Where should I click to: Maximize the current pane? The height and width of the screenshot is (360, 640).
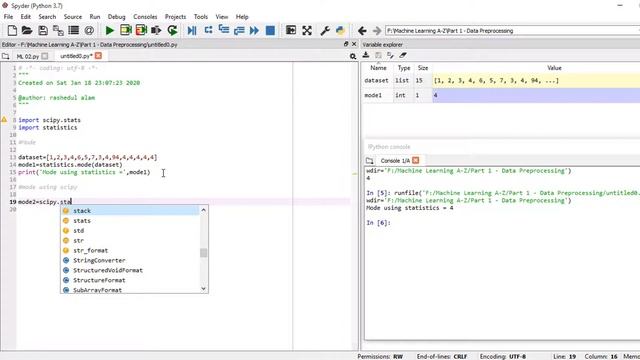[x=291, y=31]
